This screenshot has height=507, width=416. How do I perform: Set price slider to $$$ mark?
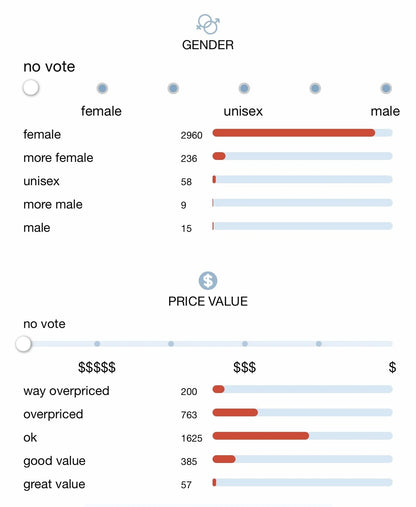point(245,344)
